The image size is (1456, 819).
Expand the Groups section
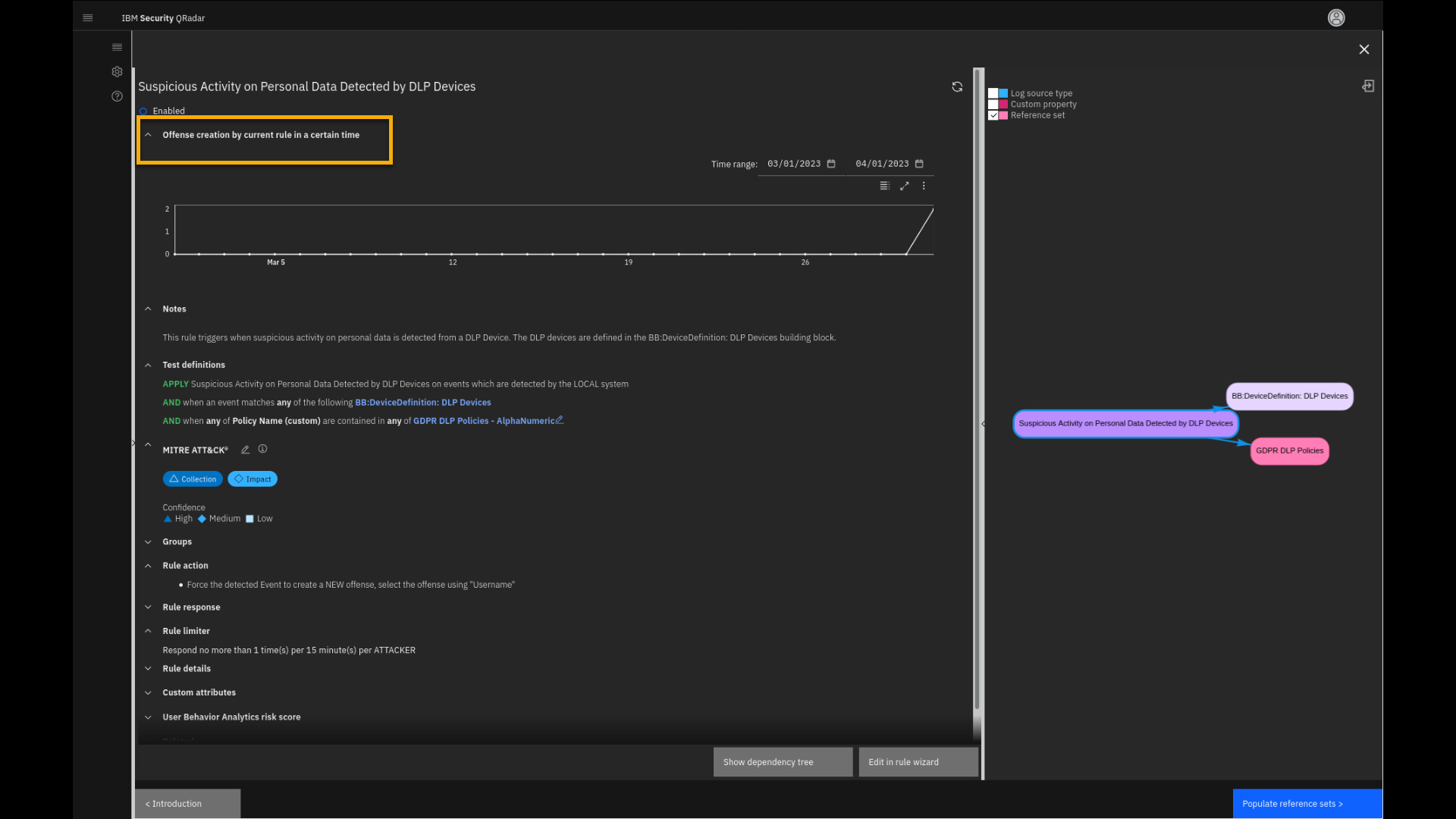click(148, 542)
